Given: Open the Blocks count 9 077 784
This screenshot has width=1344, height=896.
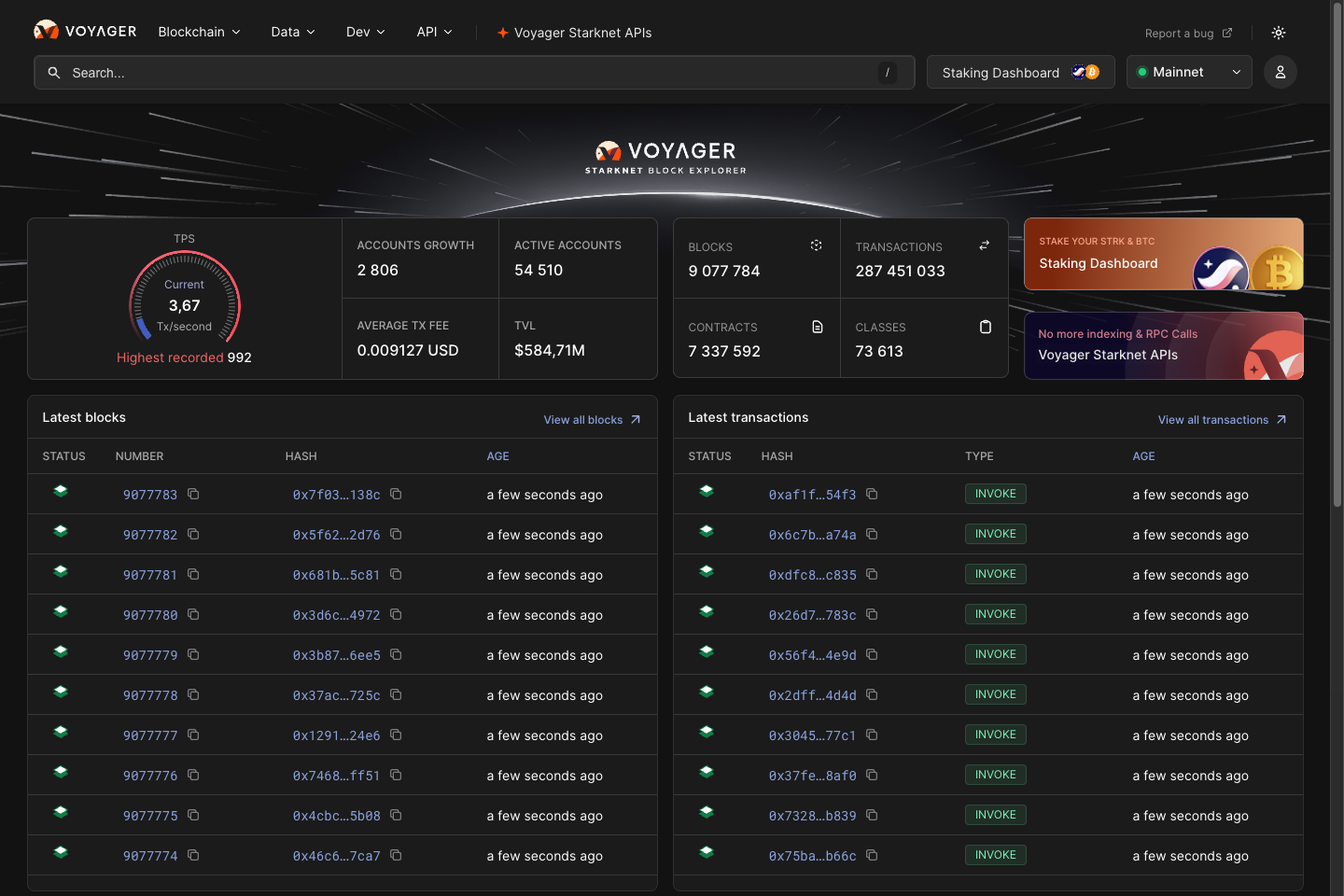Looking at the screenshot, I should [724, 271].
